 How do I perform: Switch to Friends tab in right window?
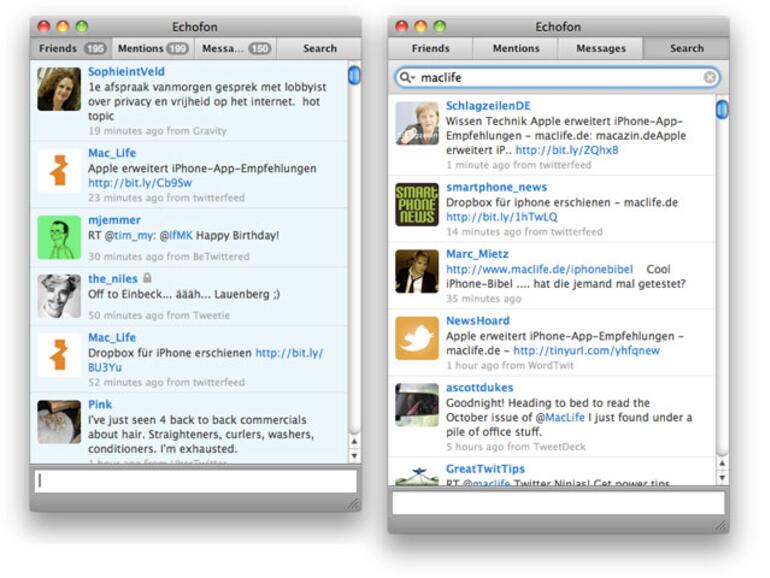(431, 49)
